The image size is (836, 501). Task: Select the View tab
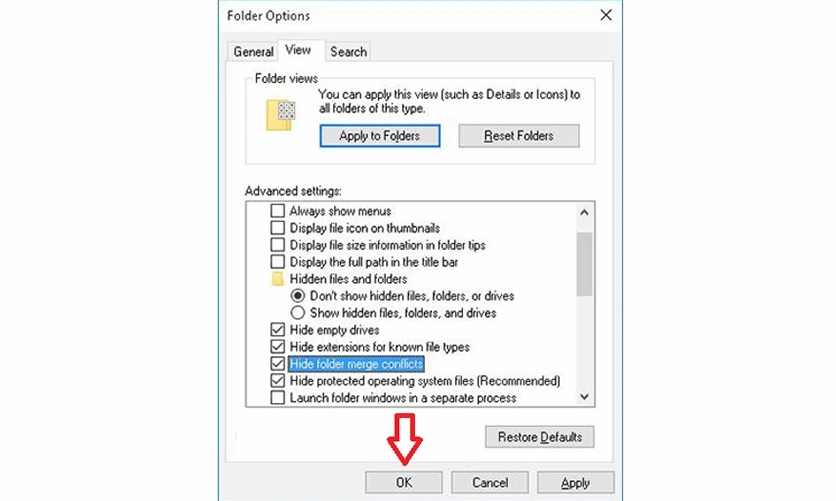[298, 50]
